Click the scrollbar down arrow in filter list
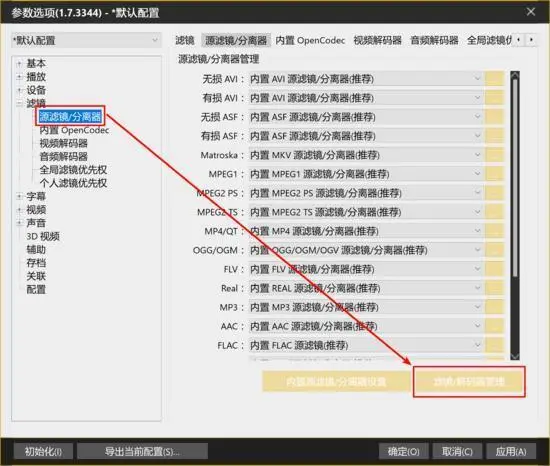Viewport: 550px width, 466px height. click(515, 356)
